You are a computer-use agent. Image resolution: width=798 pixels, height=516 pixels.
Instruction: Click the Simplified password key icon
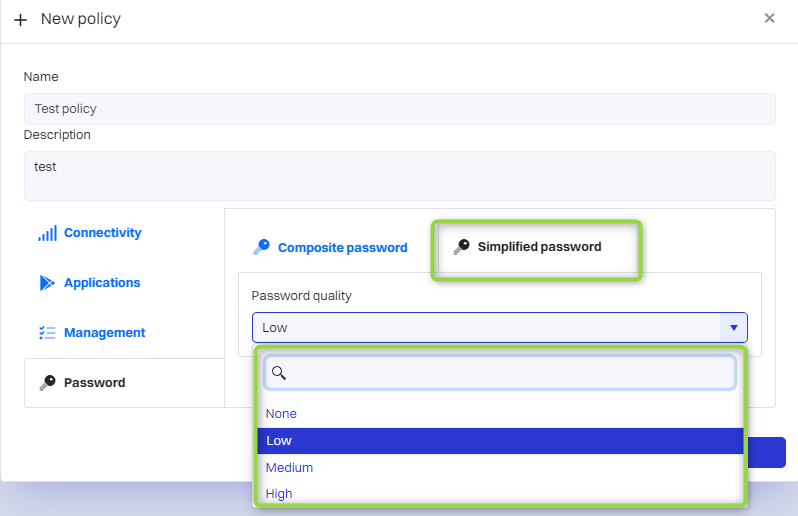click(461, 247)
